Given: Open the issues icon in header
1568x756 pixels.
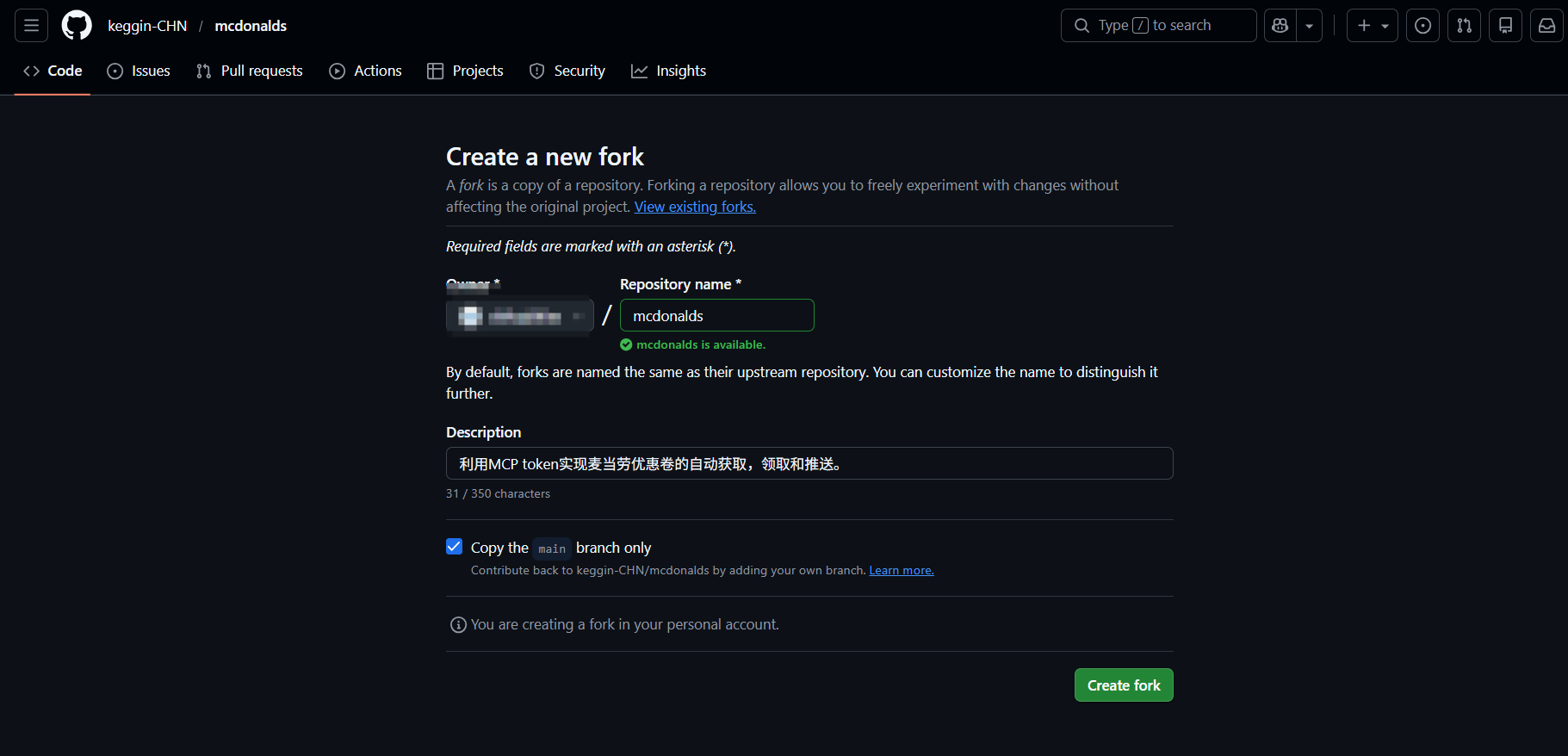Looking at the screenshot, I should point(1422,26).
